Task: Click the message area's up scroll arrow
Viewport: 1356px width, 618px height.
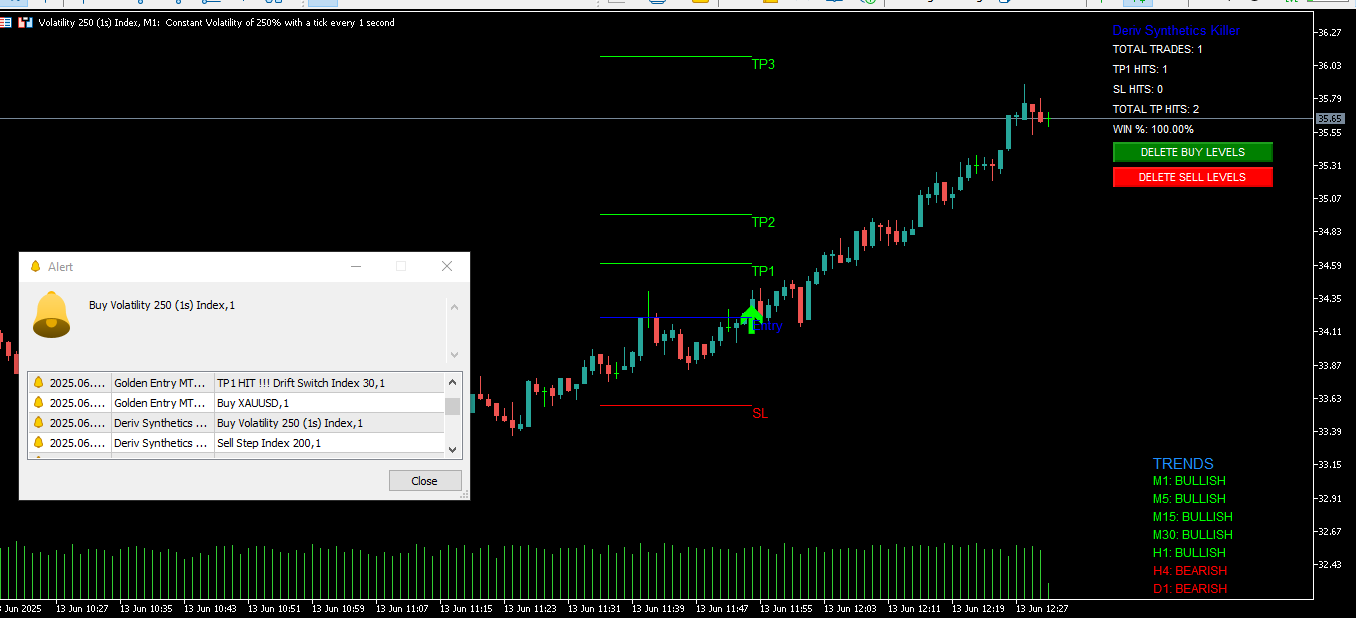Action: (454, 307)
